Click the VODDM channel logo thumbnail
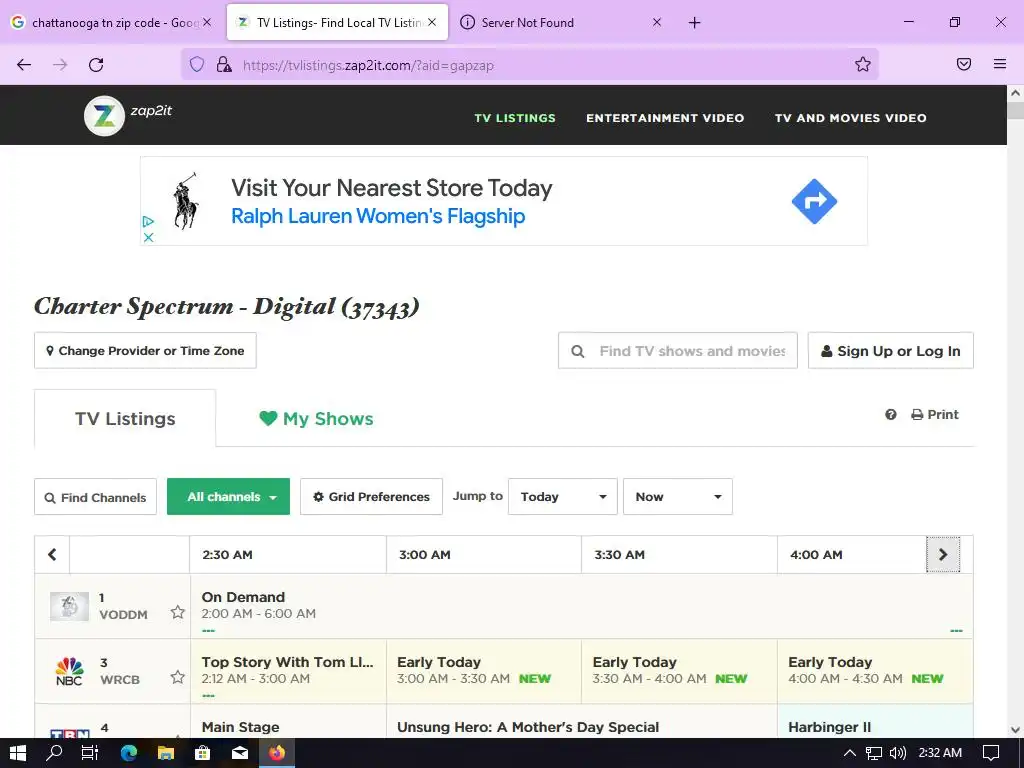This screenshot has height=768, width=1024. pyautogui.click(x=69, y=606)
